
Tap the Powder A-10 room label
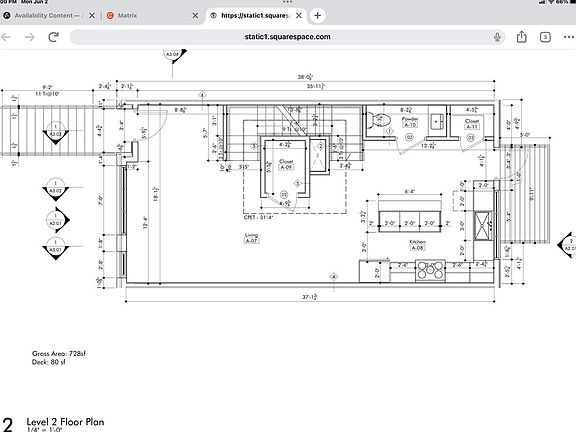click(x=410, y=122)
